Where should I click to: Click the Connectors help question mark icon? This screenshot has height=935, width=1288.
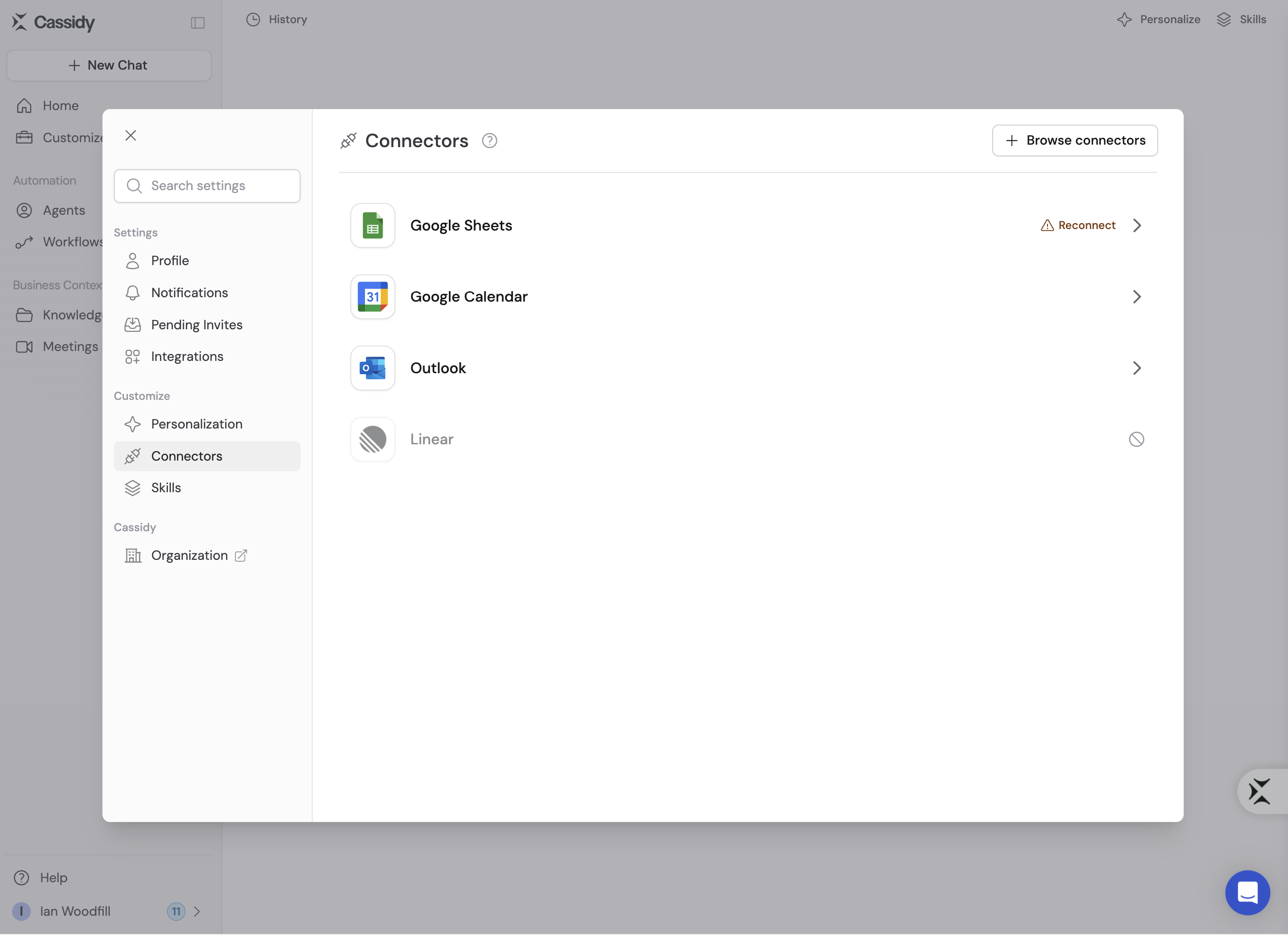click(x=489, y=141)
